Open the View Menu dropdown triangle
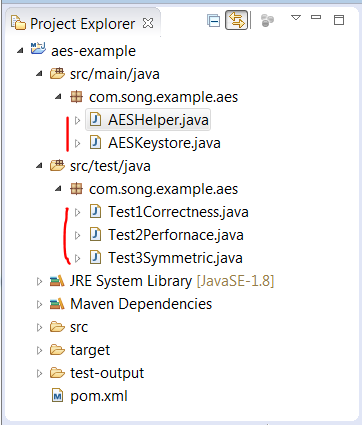 pyautogui.click(x=296, y=17)
